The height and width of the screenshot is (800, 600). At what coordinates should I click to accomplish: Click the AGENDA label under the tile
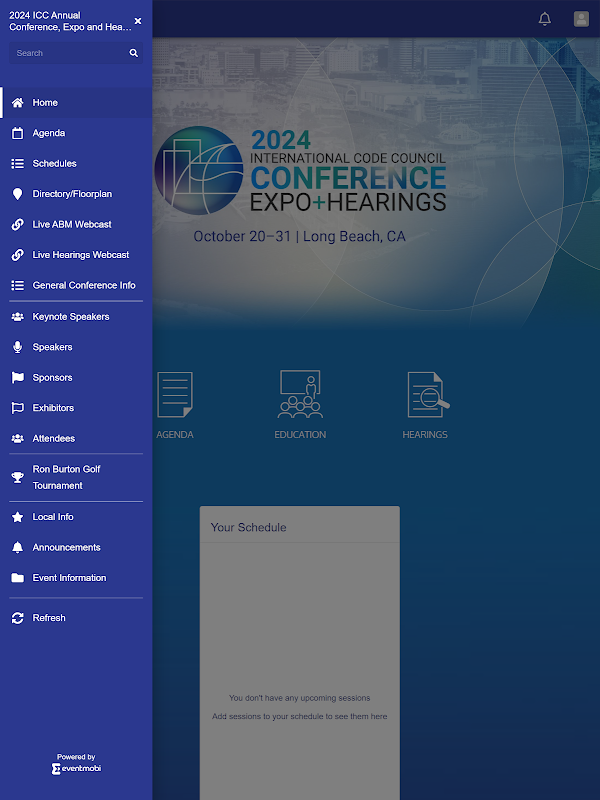(175, 435)
